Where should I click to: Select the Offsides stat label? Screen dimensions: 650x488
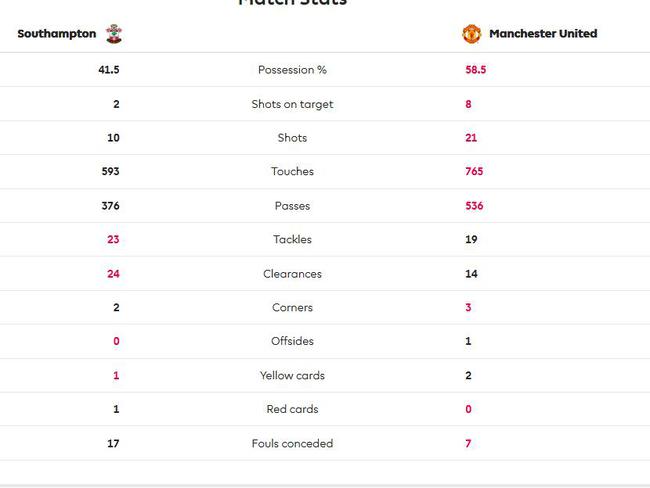pyautogui.click(x=292, y=341)
